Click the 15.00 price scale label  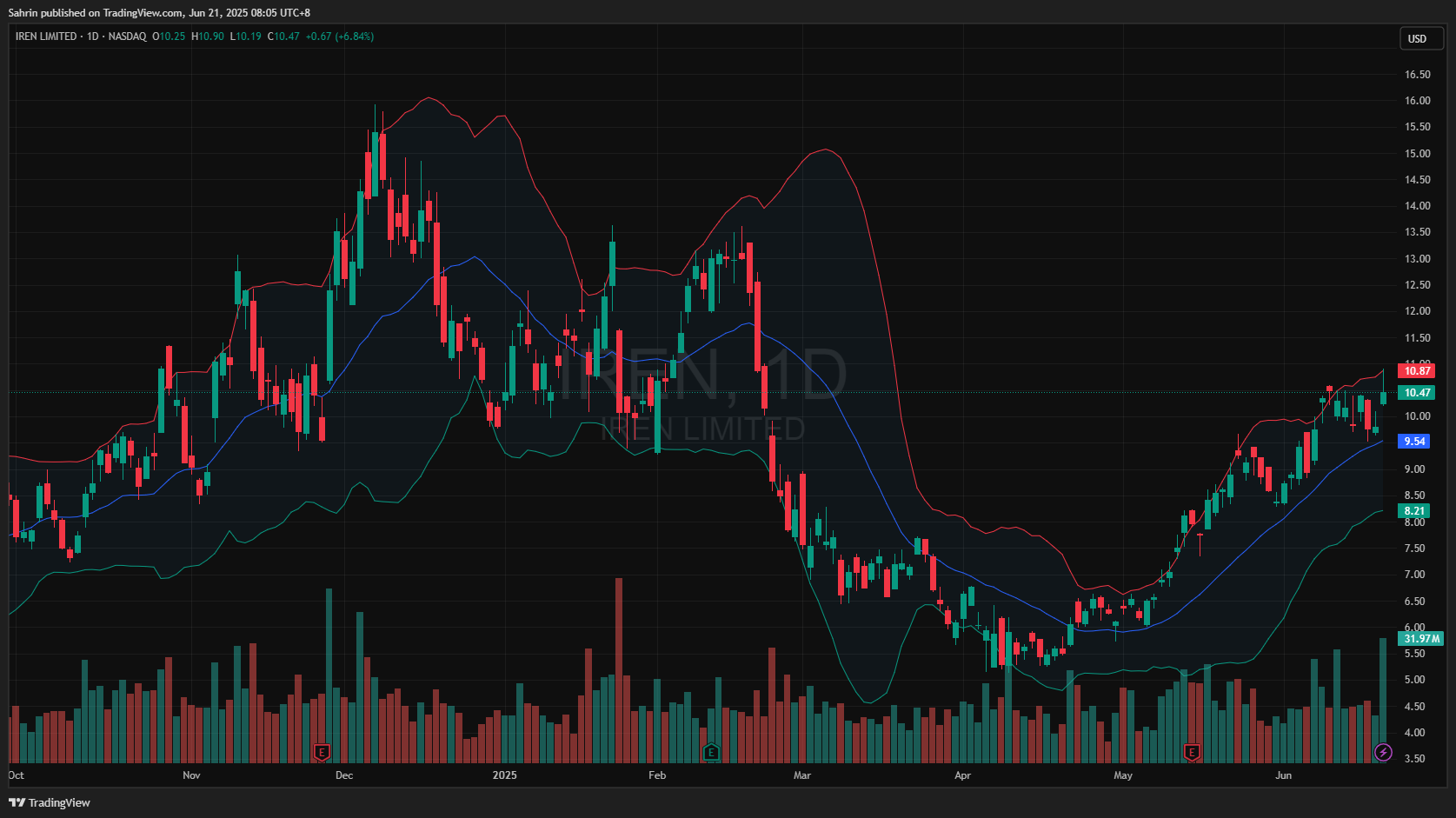click(x=1418, y=154)
